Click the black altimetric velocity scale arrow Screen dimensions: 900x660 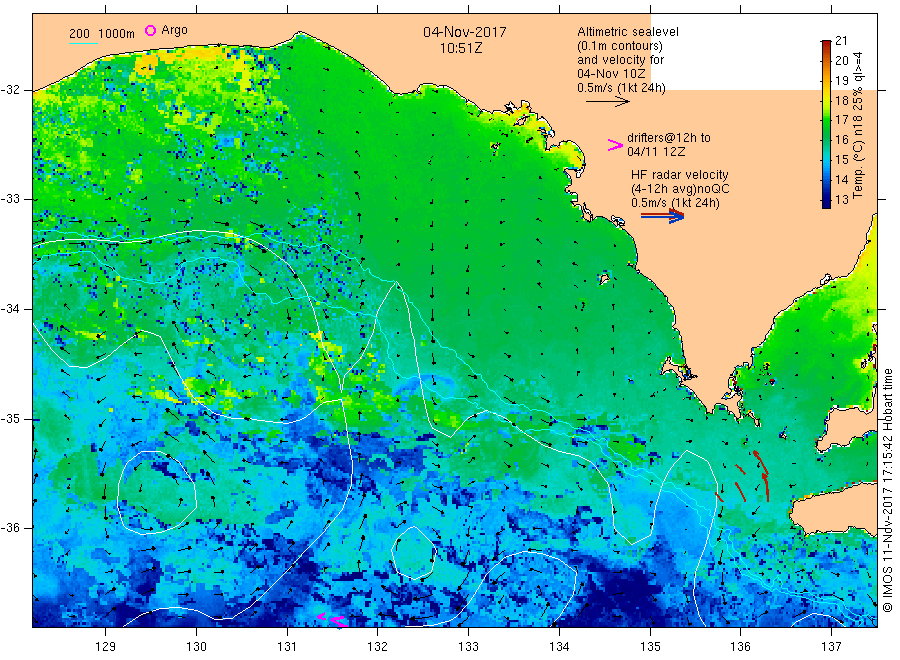[x=607, y=102]
